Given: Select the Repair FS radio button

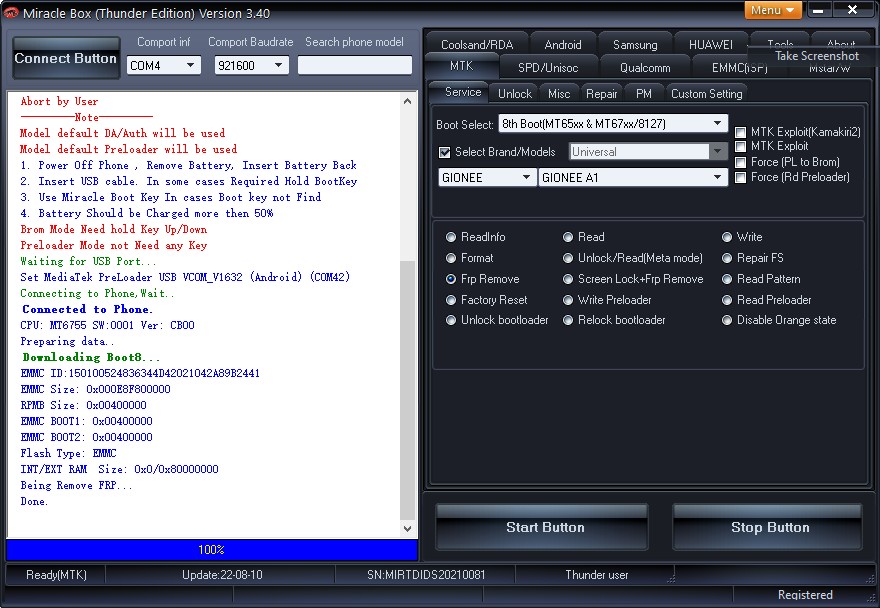Looking at the screenshot, I should pos(727,258).
